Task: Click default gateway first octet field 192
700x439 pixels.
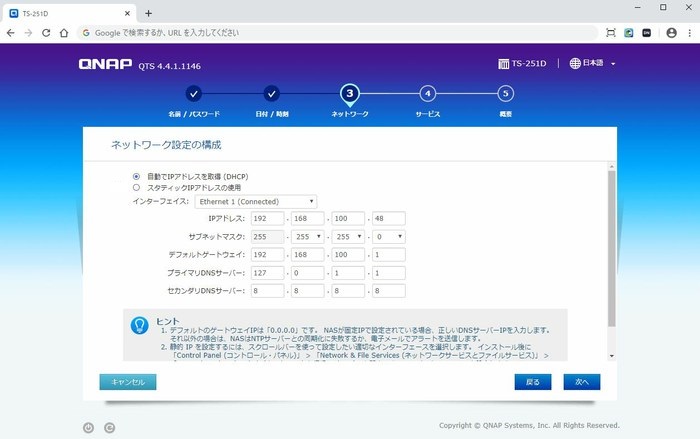Action: click(267, 255)
